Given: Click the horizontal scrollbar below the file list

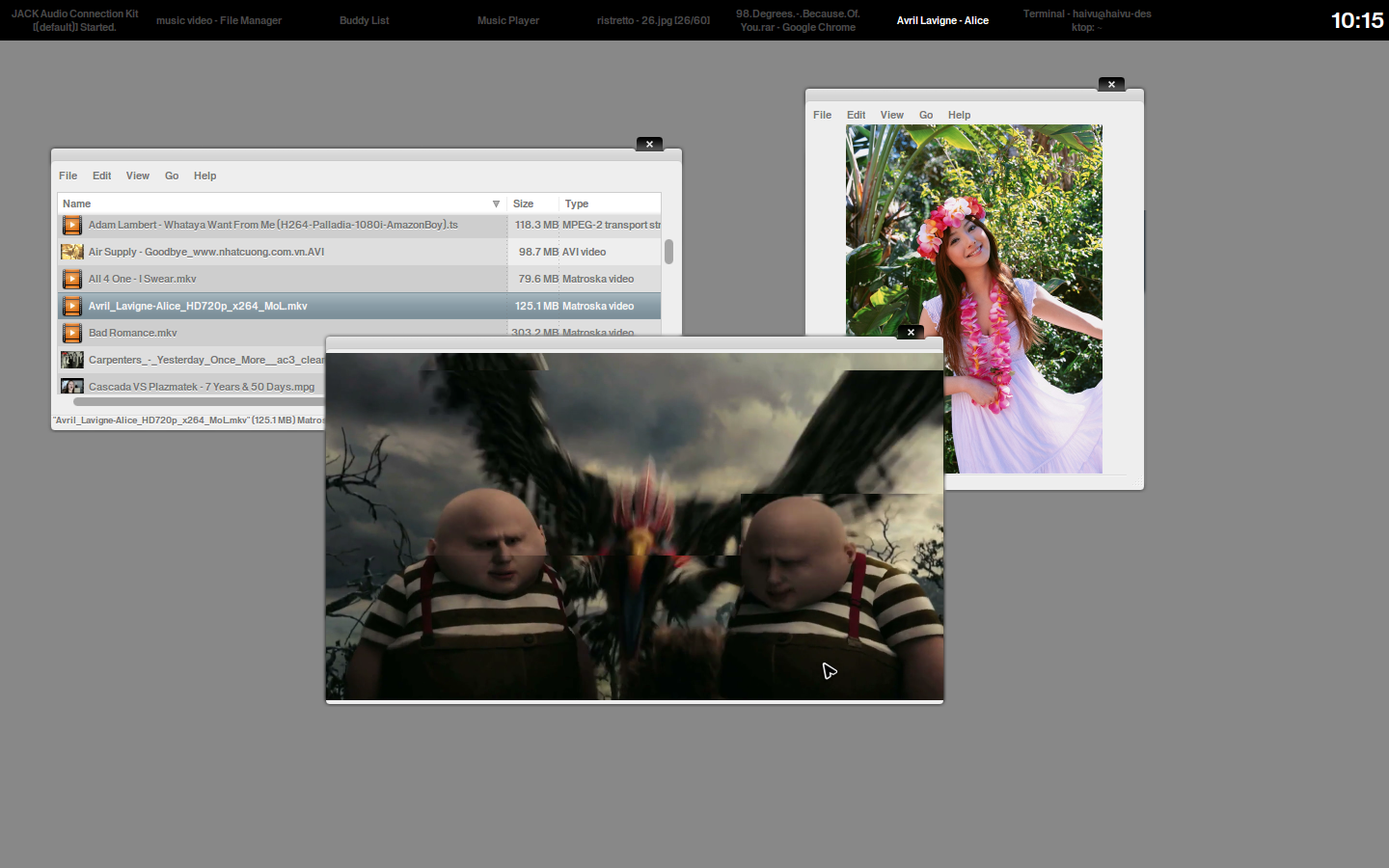Looking at the screenshot, I should 199,401.
